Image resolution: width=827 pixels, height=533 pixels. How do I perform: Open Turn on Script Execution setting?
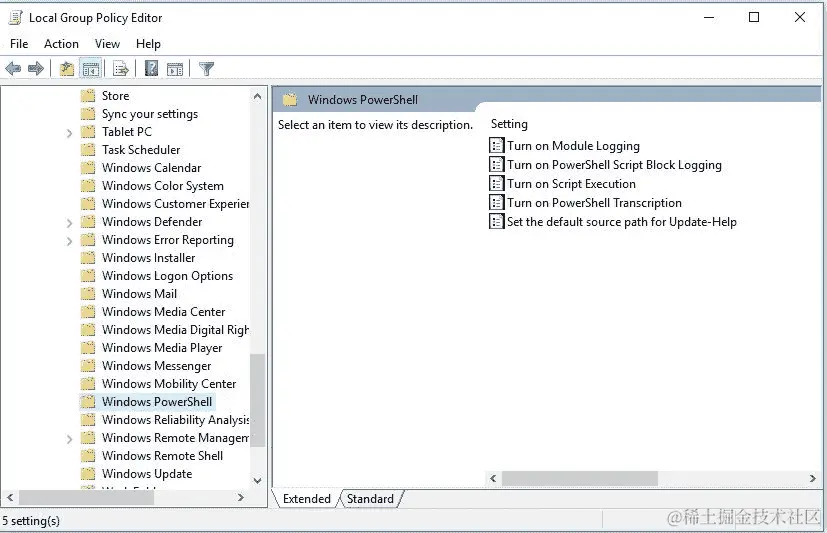[571, 183]
